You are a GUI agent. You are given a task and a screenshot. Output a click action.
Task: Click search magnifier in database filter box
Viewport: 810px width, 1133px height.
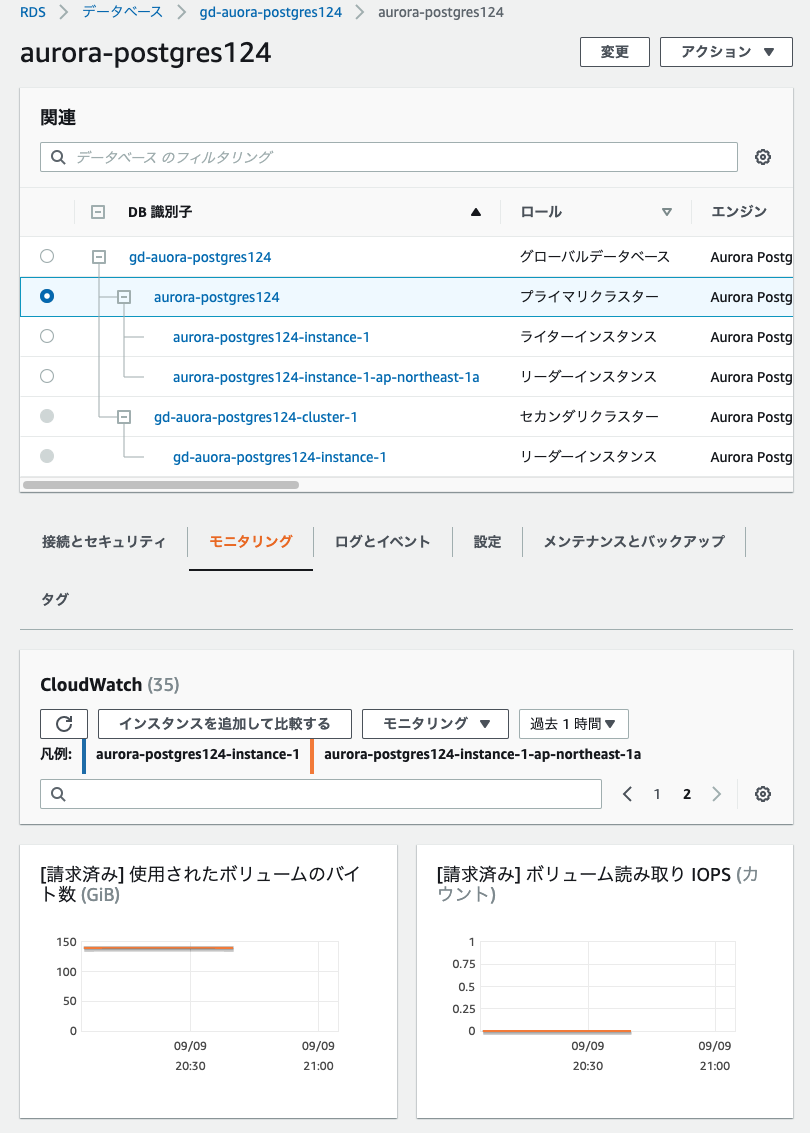[59, 157]
